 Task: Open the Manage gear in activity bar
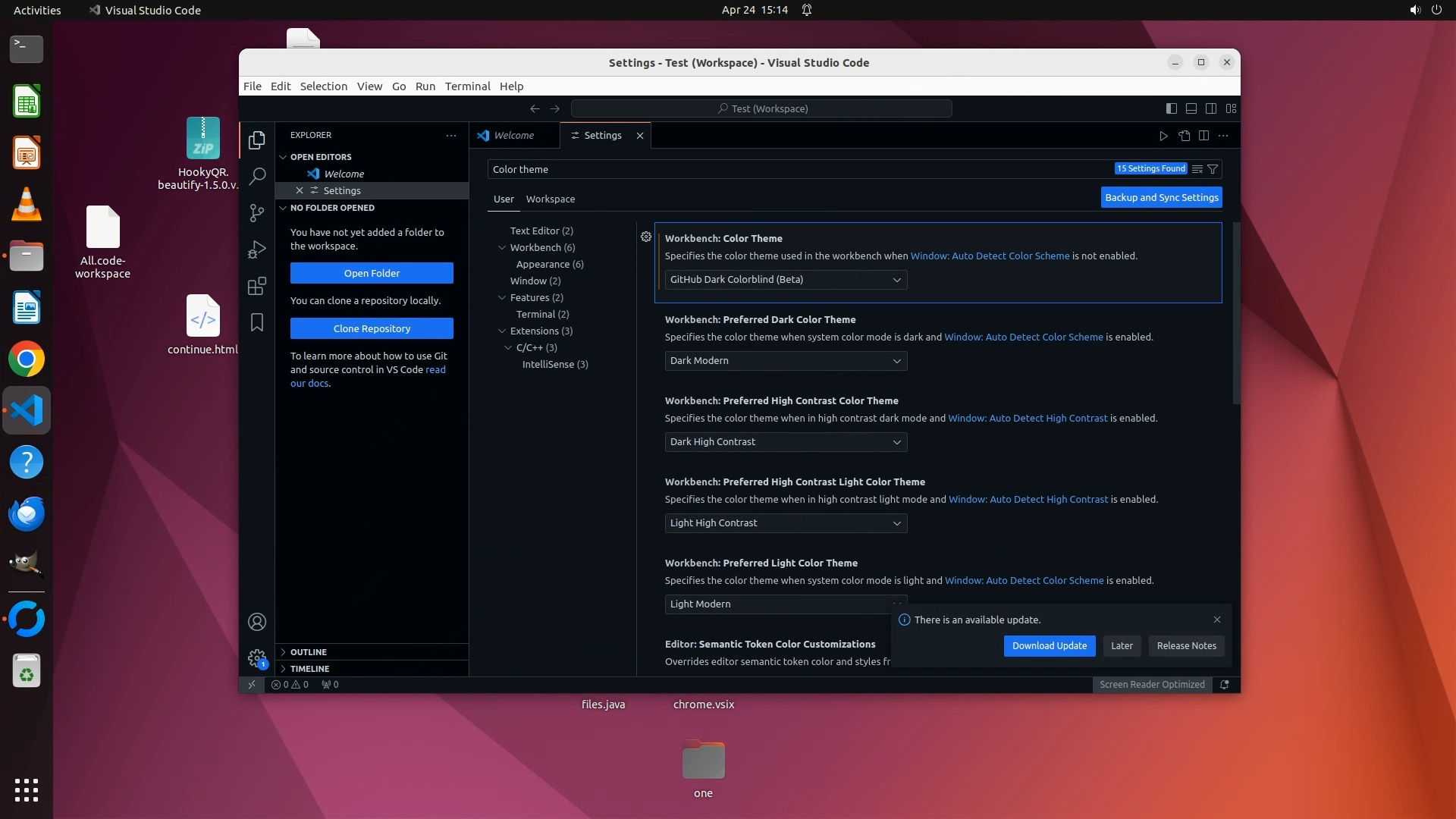coord(257,657)
